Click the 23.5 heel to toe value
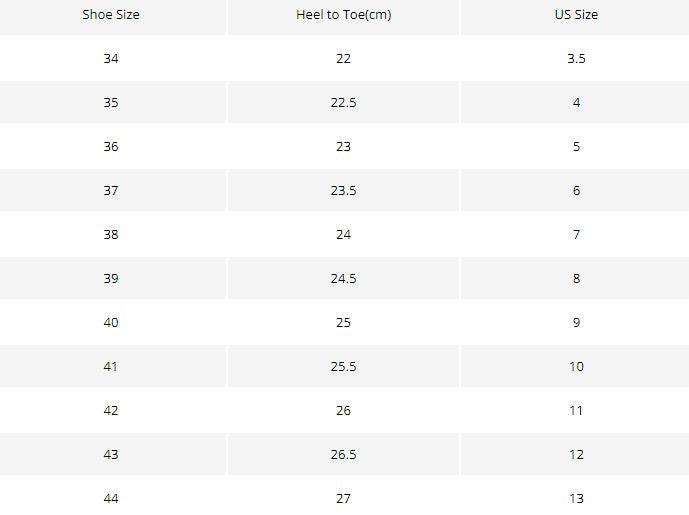The width and height of the screenshot is (689, 515). [344, 190]
